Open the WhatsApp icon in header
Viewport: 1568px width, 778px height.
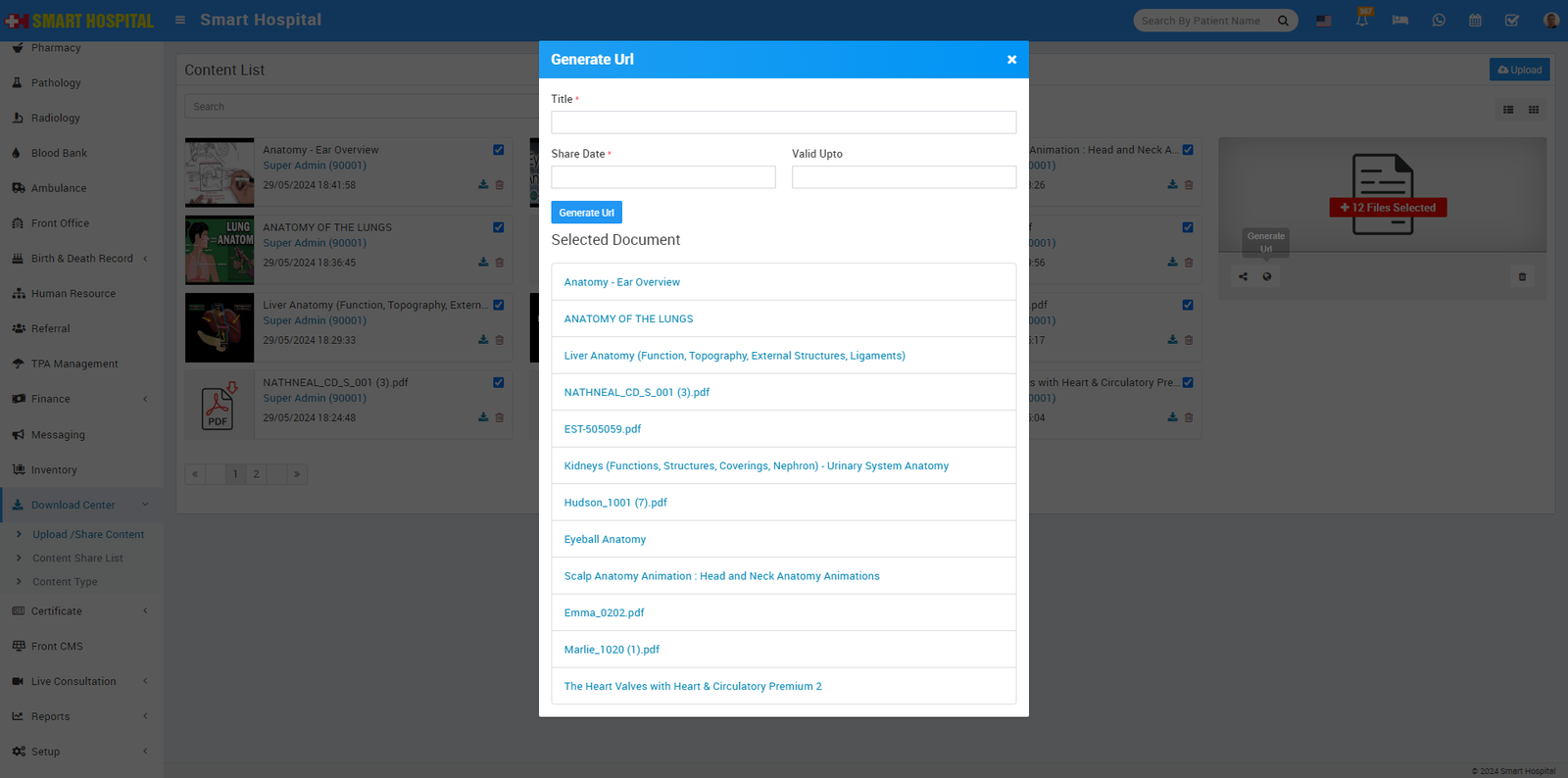click(1439, 21)
